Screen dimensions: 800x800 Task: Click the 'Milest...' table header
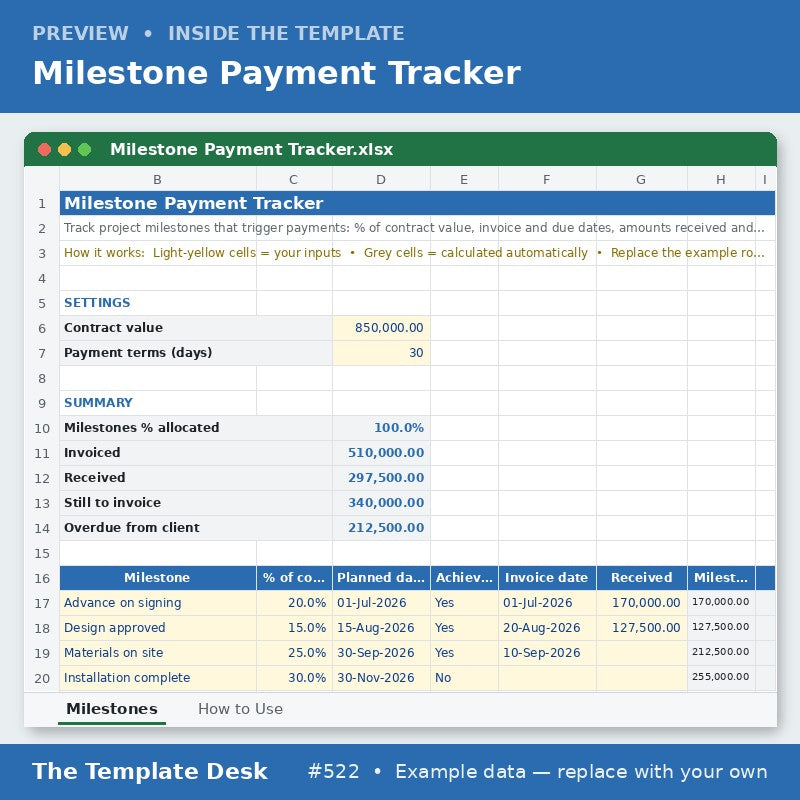pos(721,578)
